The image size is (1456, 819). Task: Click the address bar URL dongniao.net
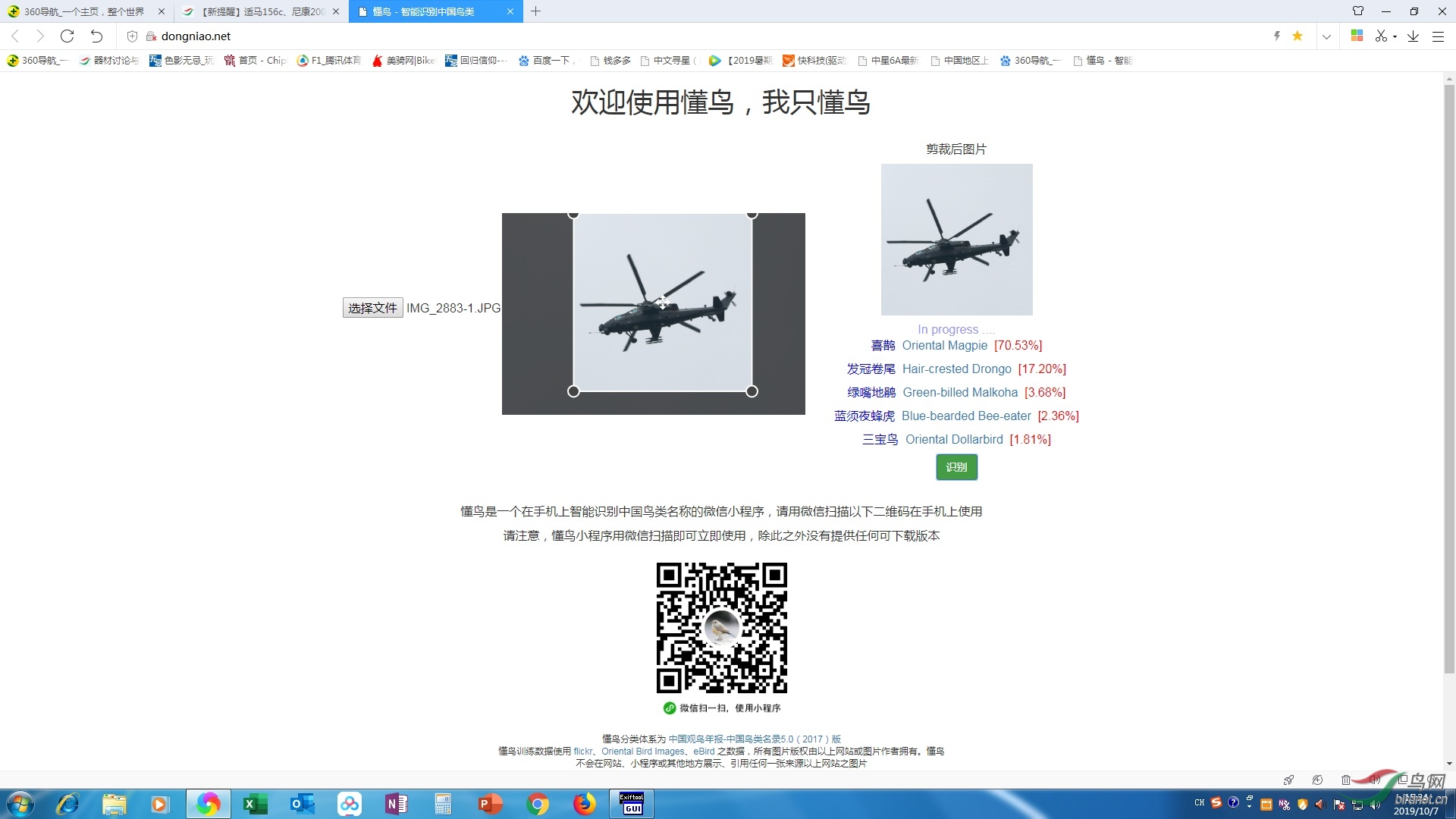(x=196, y=36)
